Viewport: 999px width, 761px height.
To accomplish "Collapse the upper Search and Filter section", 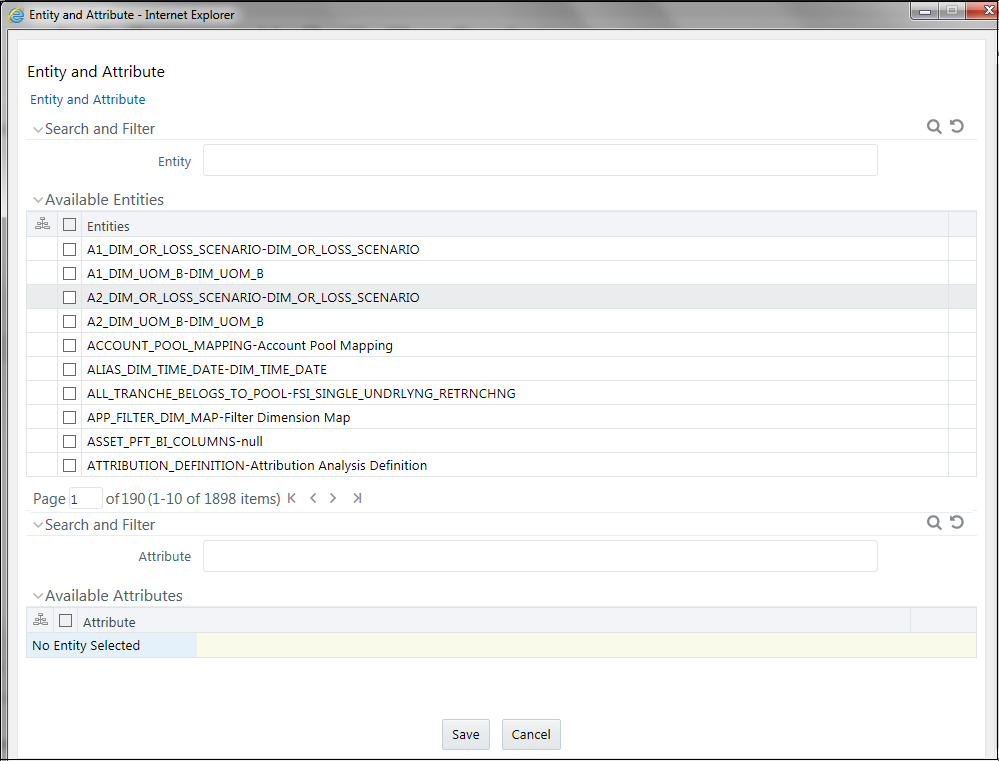I will pyautogui.click(x=37, y=128).
